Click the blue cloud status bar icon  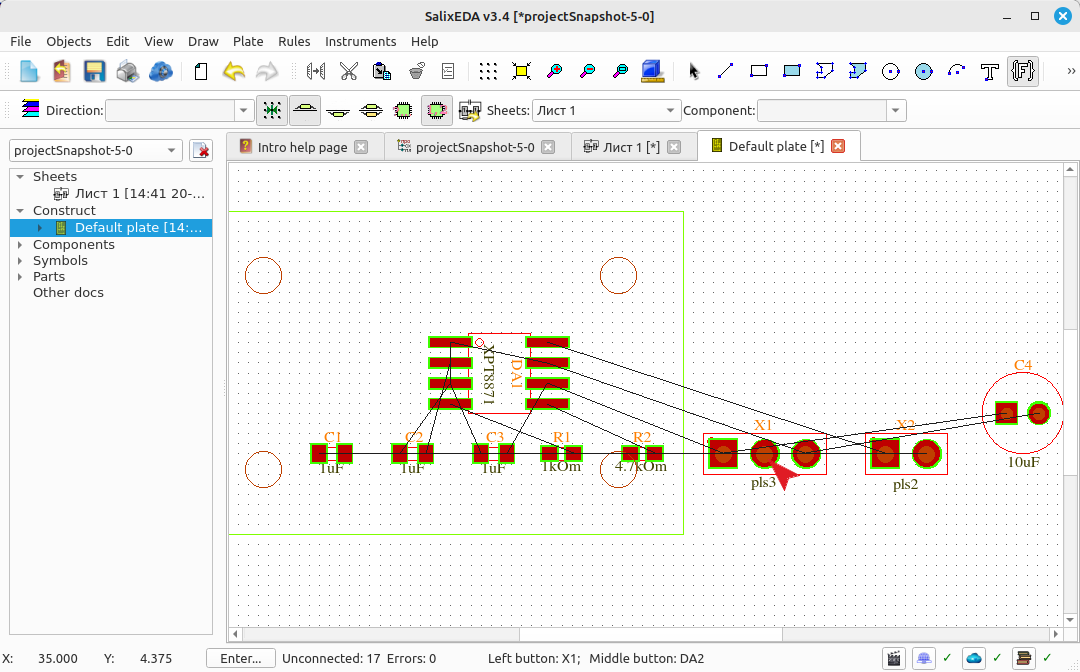973,658
